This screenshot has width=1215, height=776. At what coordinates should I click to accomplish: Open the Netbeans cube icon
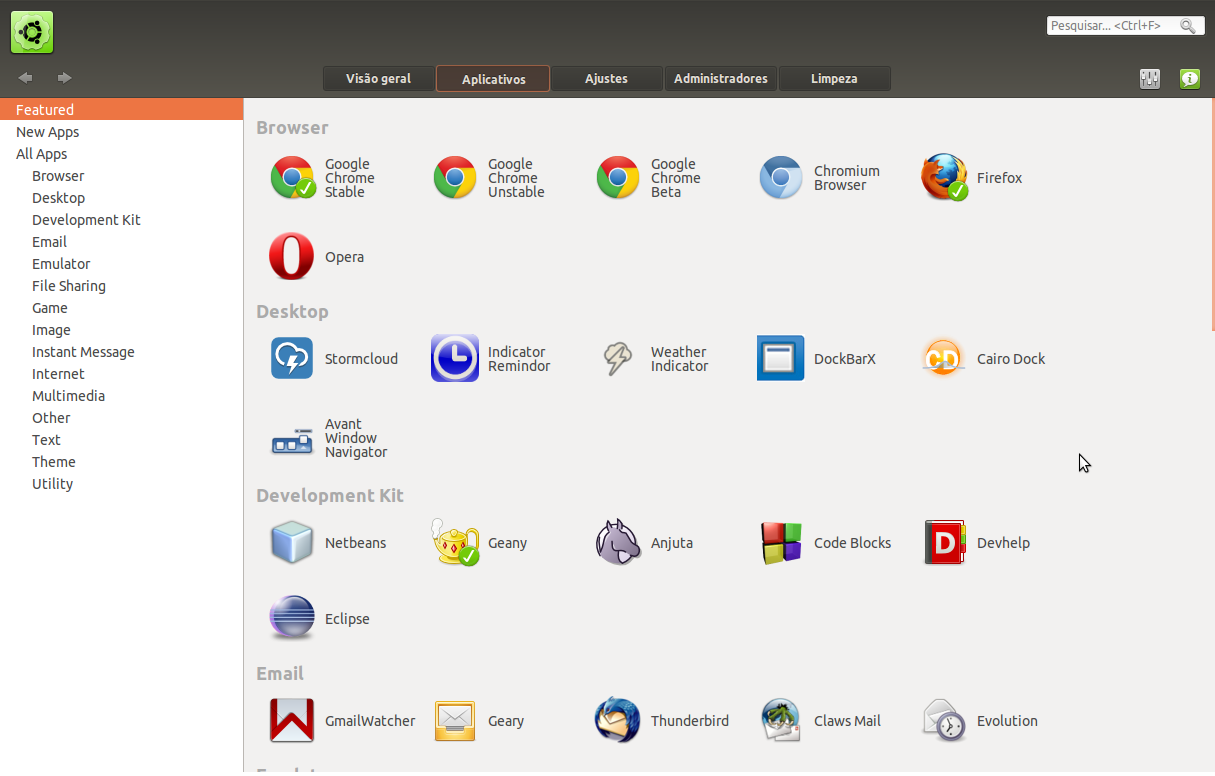point(292,542)
